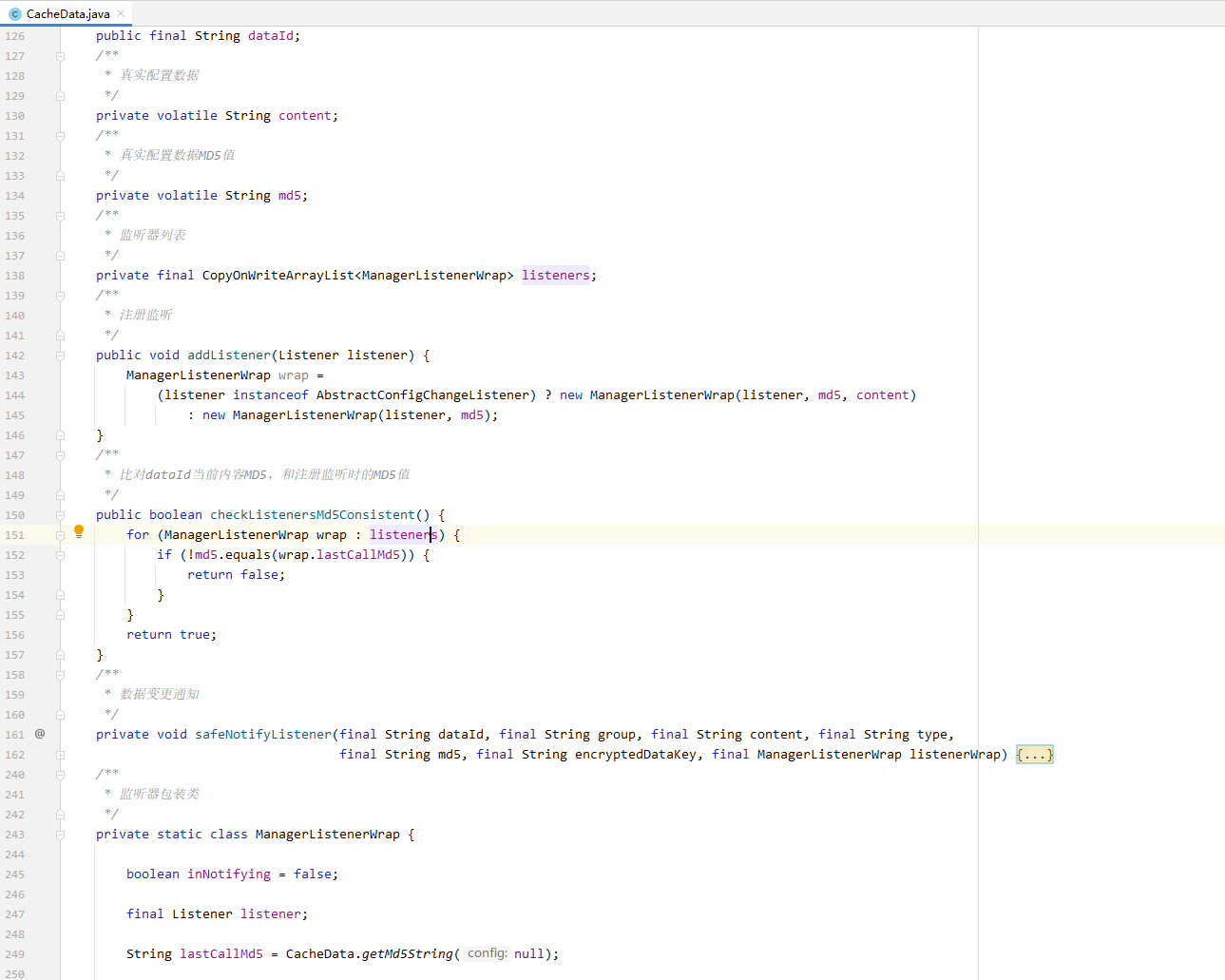
Task: Collapse the ManagerListenerWrap class fold marker
Action: click(60, 835)
